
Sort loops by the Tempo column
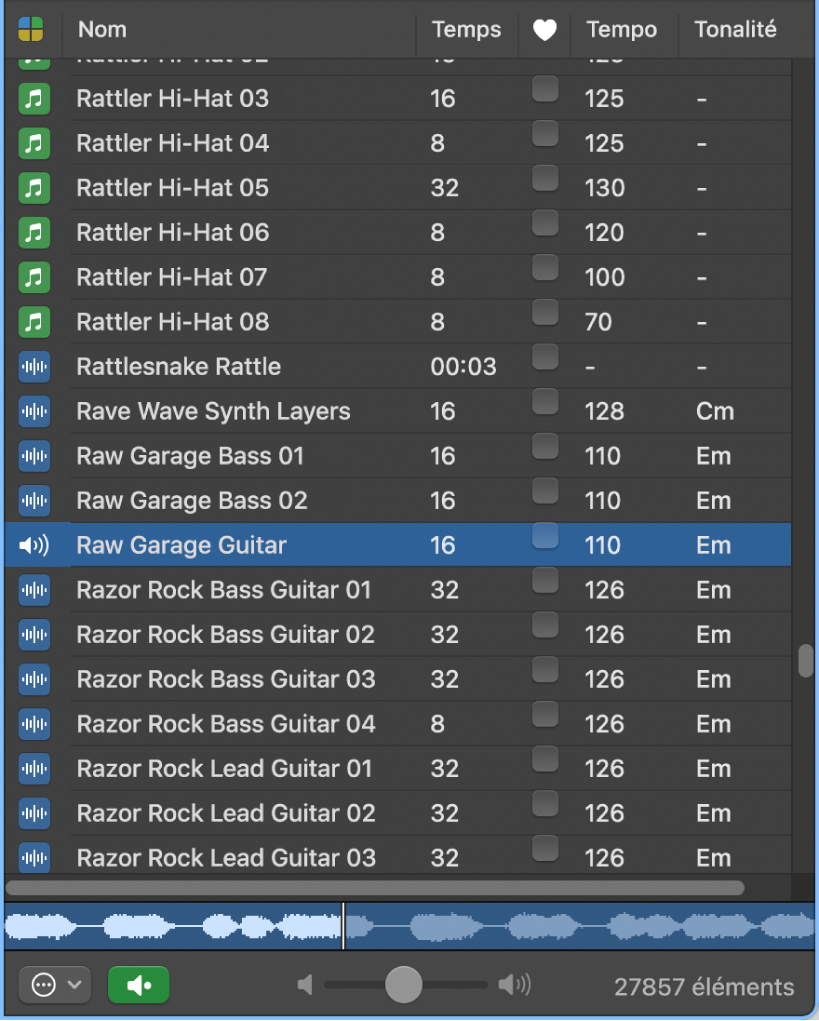(622, 30)
